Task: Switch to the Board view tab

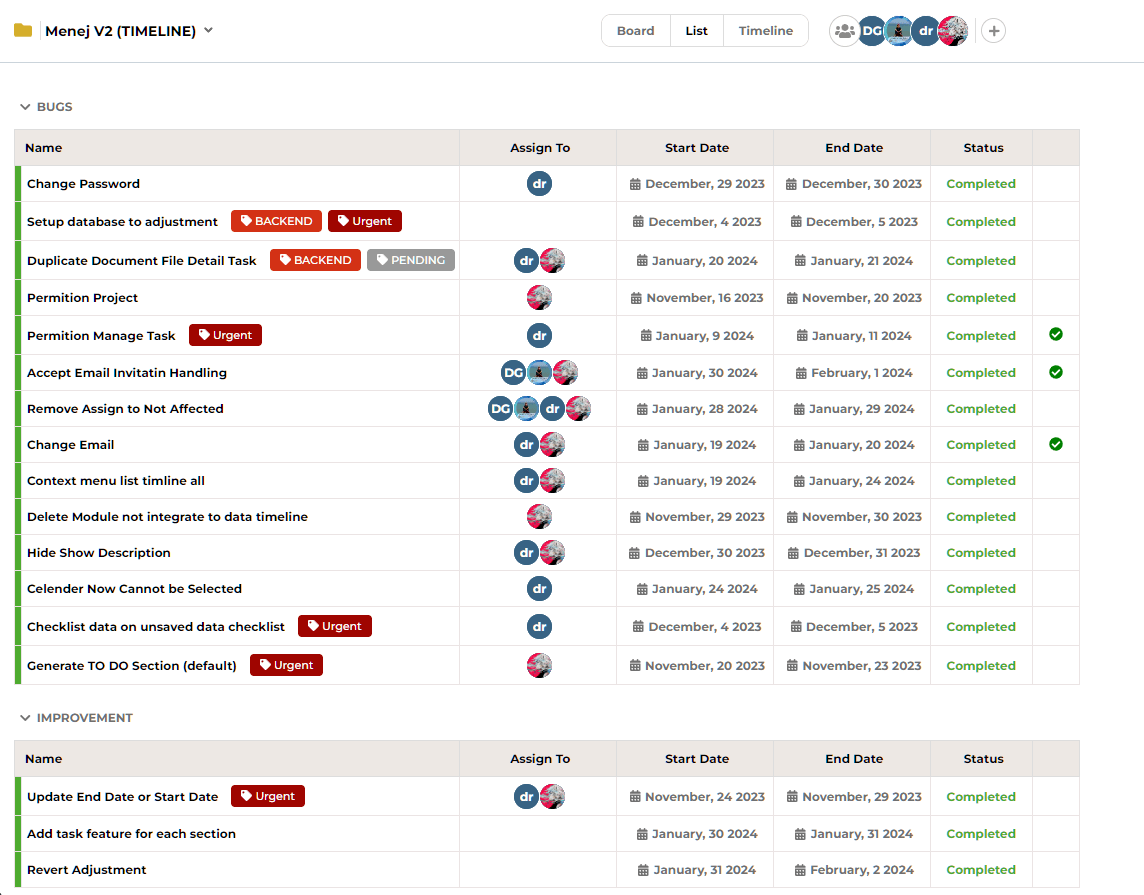Action: [x=635, y=31]
